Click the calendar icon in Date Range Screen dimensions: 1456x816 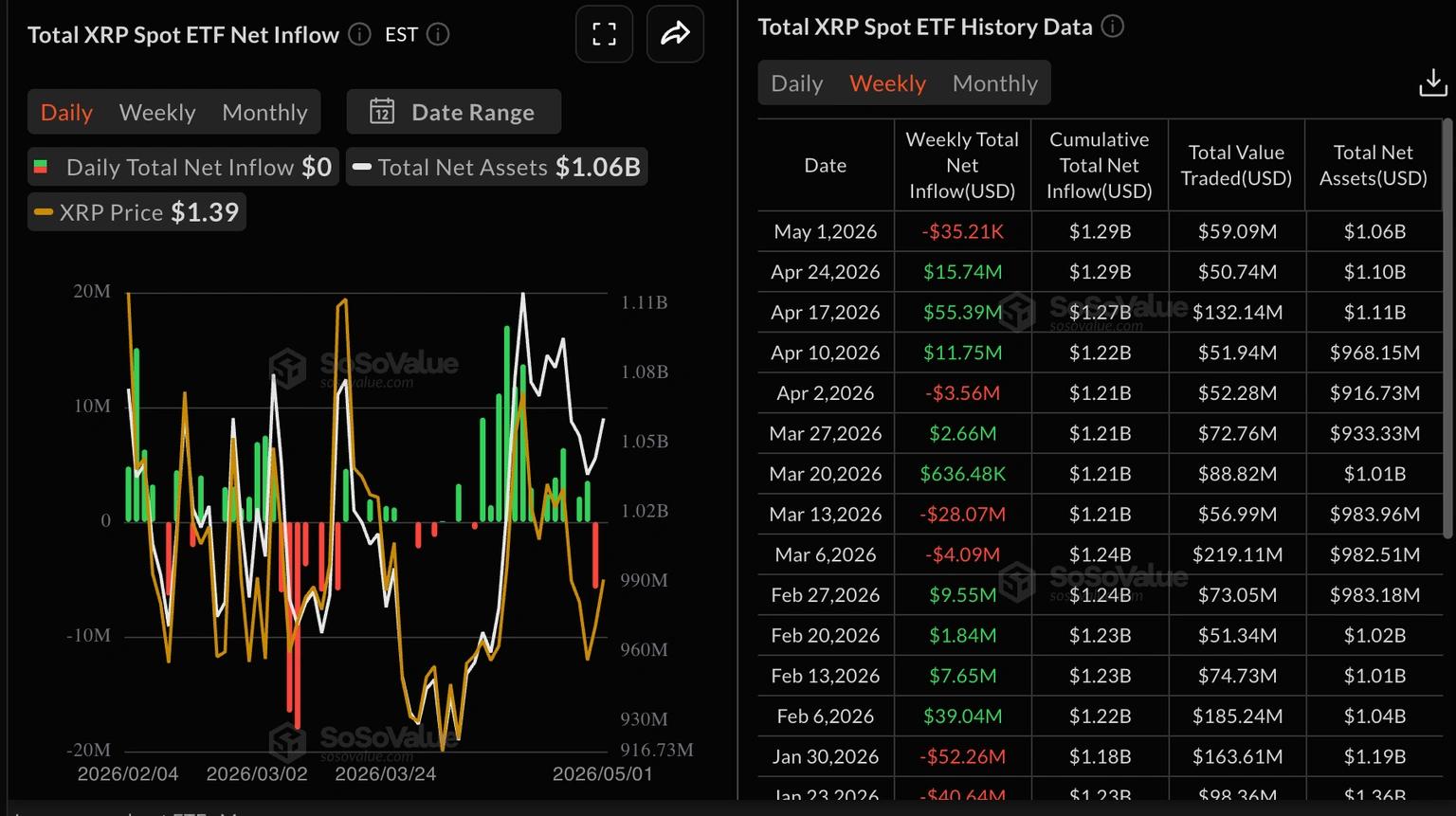coord(382,112)
